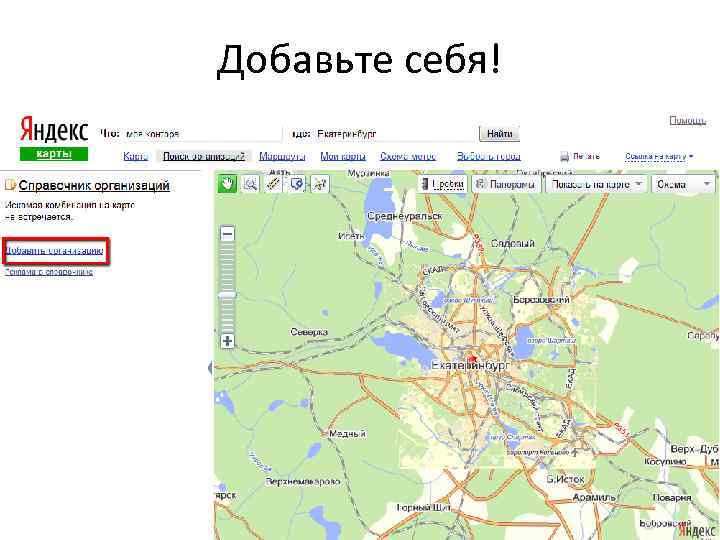This screenshot has width=720, height=540.
Task: Click the last map tool after the ruler group
Action: click(x=320, y=184)
